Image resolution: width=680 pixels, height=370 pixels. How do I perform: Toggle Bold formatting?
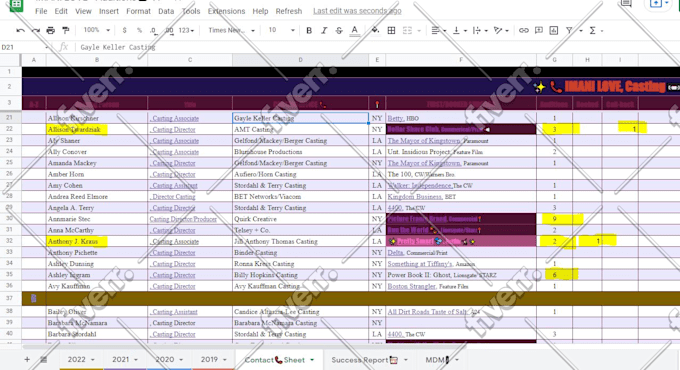pos(309,30)
